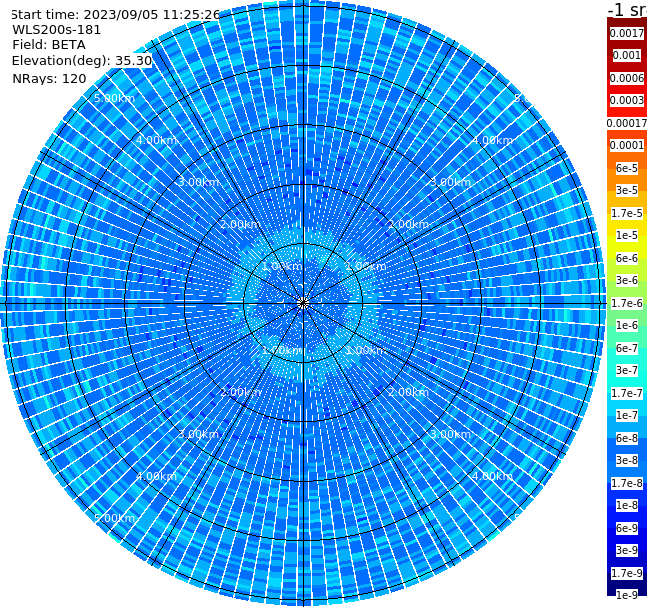Select the upper-left quadrant 3.00km ring label

198,182
